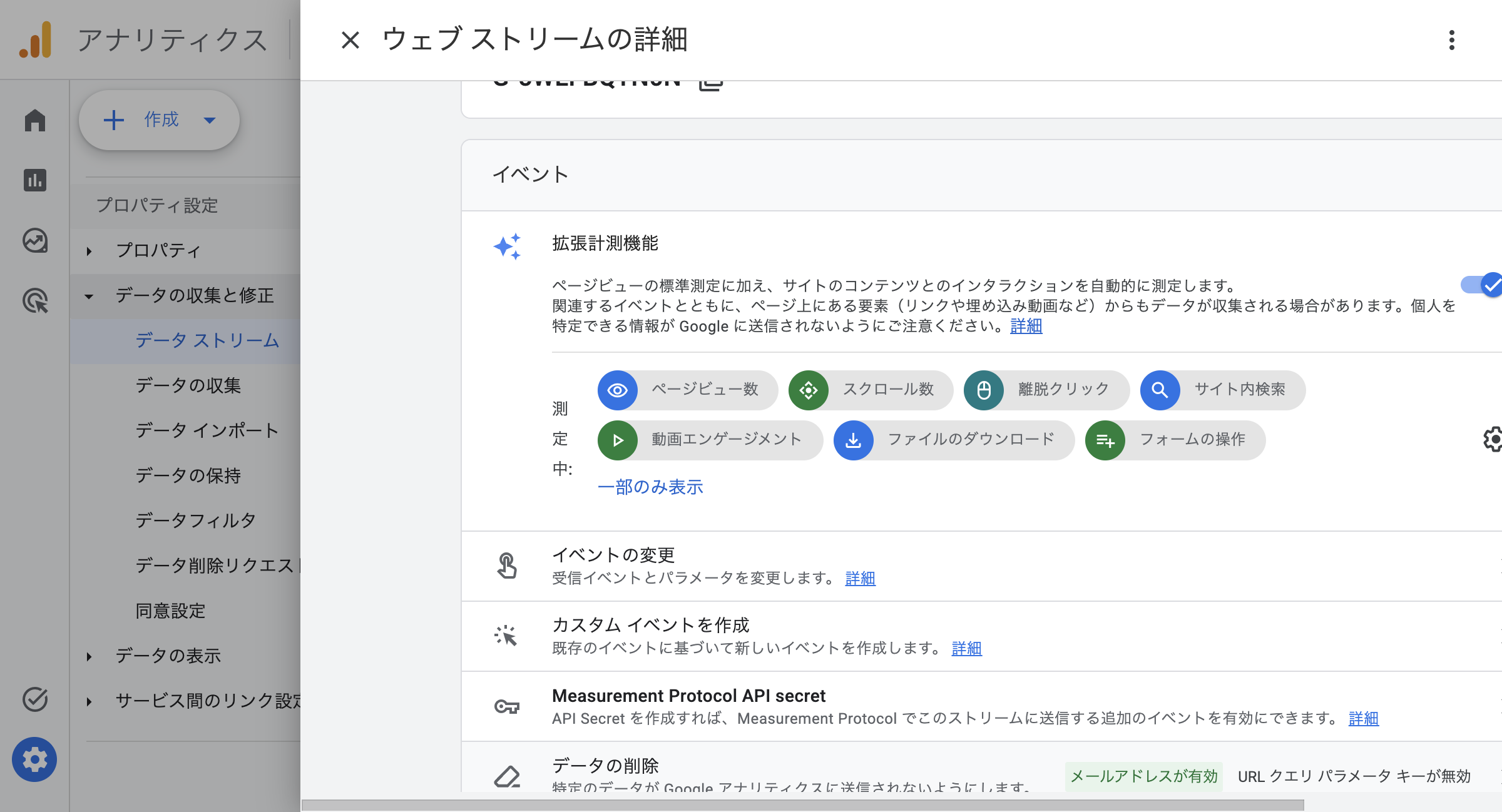Screen dimensions: 1502x812
Task: Click URL クエリ パラメータ キーが無効 status text
Action: coord(1354,776)
